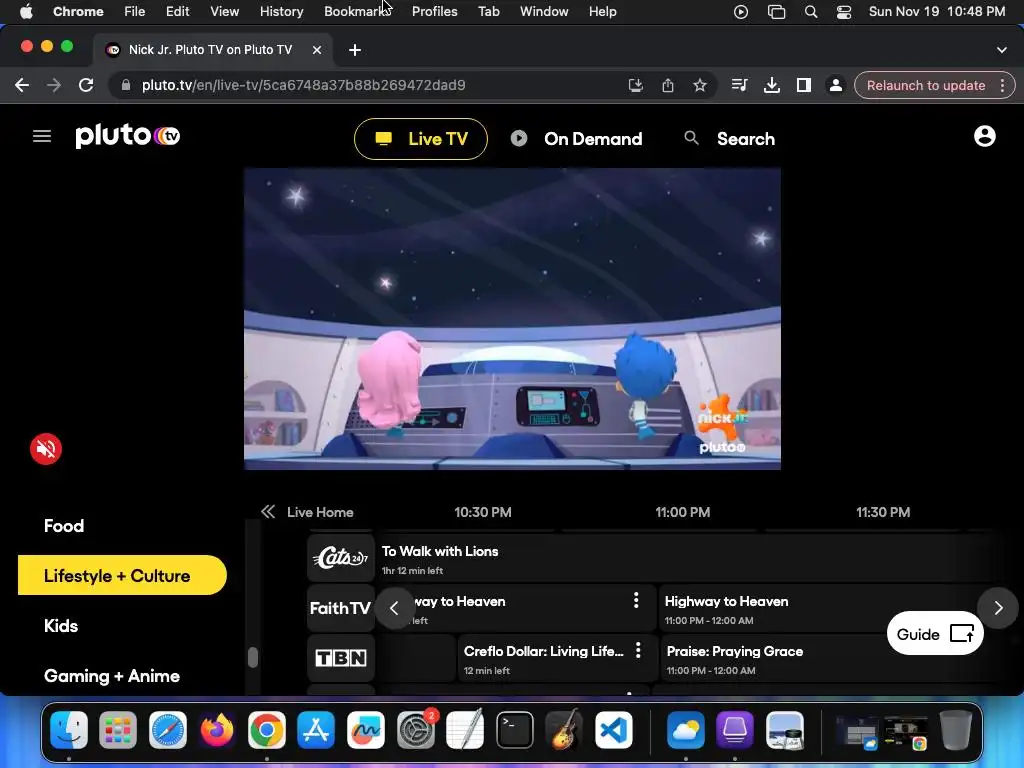The image size is (1024, 768).
Task: Launch Firefox from the Dock
Action: click(217, 729)
